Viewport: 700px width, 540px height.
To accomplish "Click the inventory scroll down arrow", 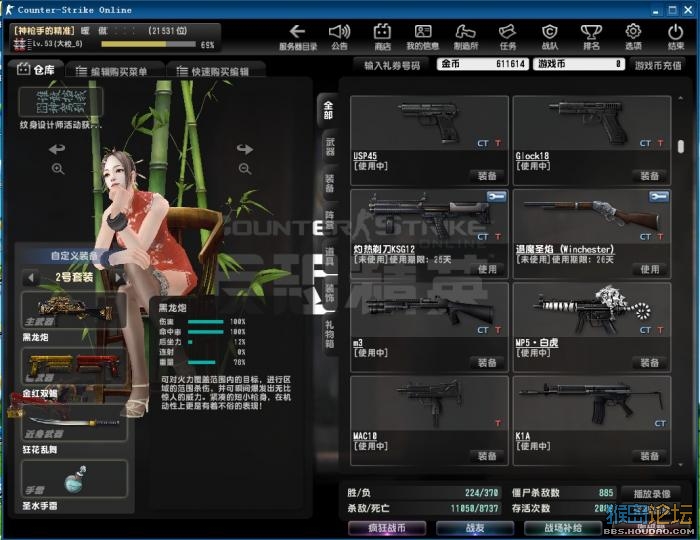I will pyautogui.click(x=680, y=465).
